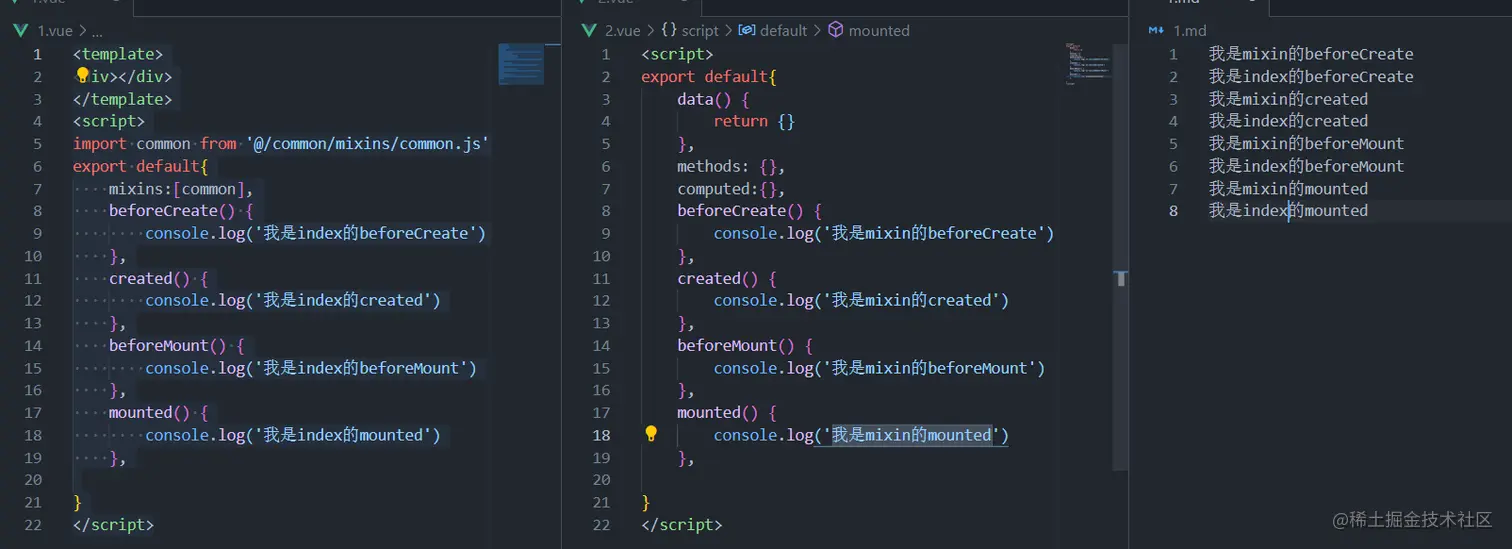Click 'export default{' in 1.vue

(x=140, y=166)
